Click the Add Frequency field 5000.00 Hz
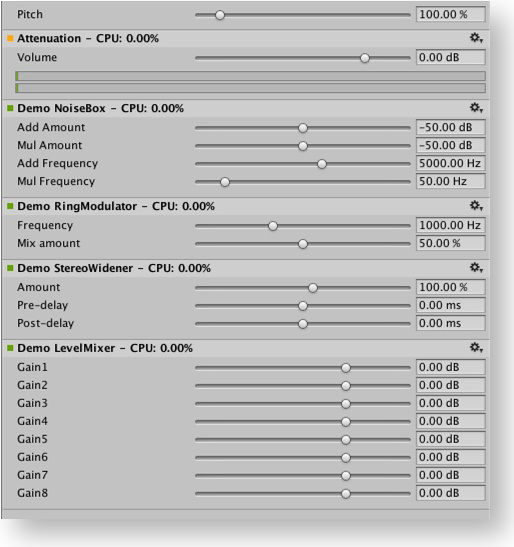Viewport: 514px width, 547px height. (450, 163)
